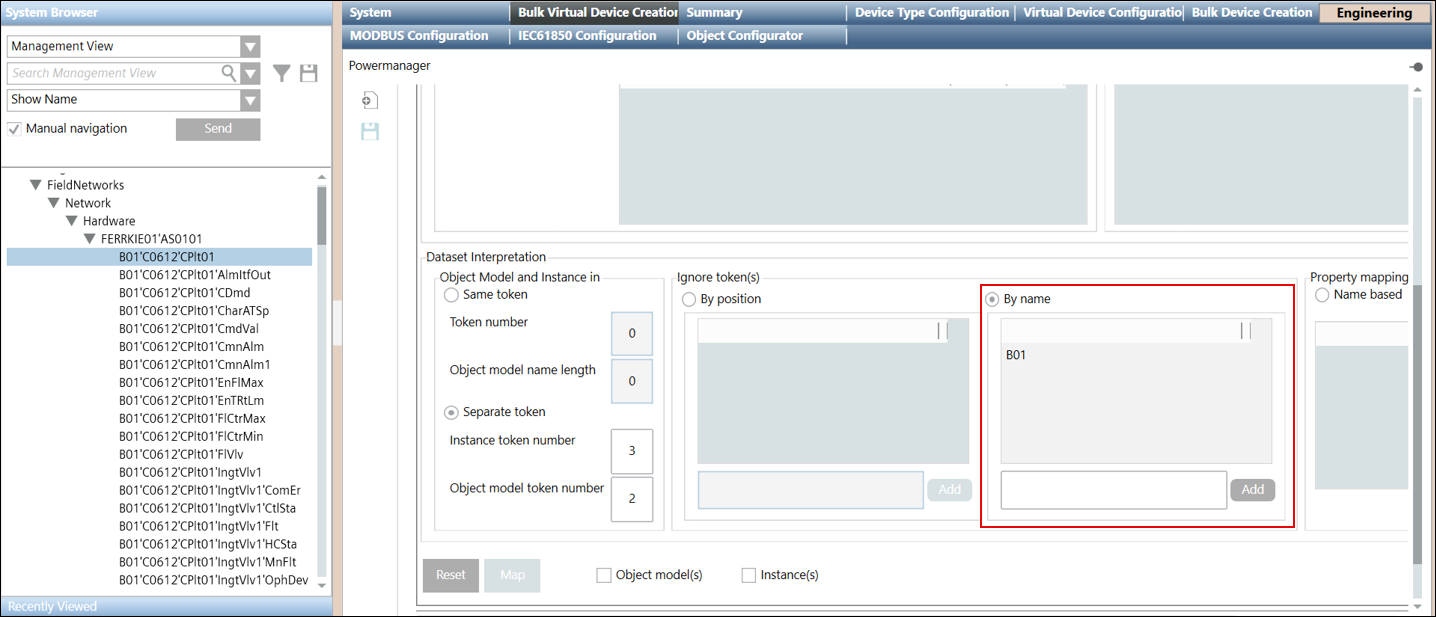Select the Same token radio button
1436x617 pixels.
(452, 295)
